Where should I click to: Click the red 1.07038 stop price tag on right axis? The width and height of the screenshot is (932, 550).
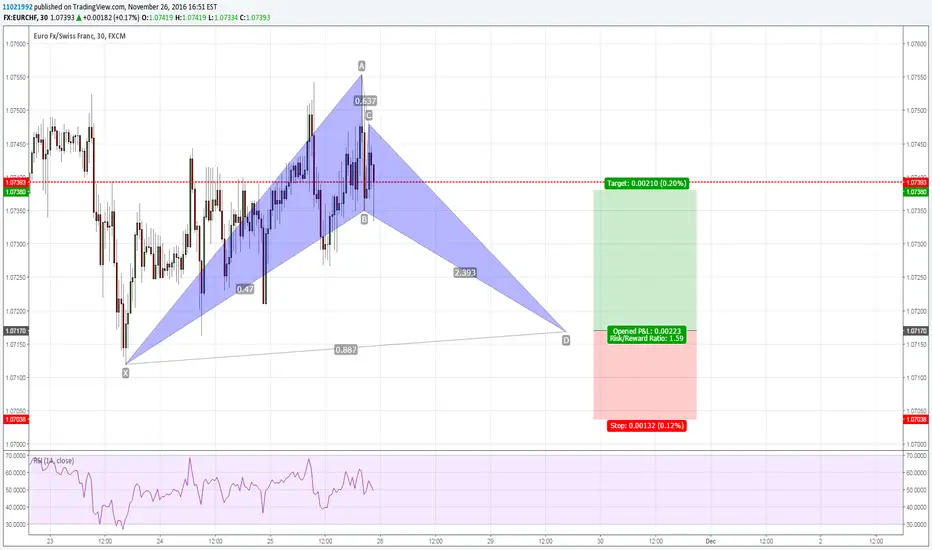coord(915,419)
